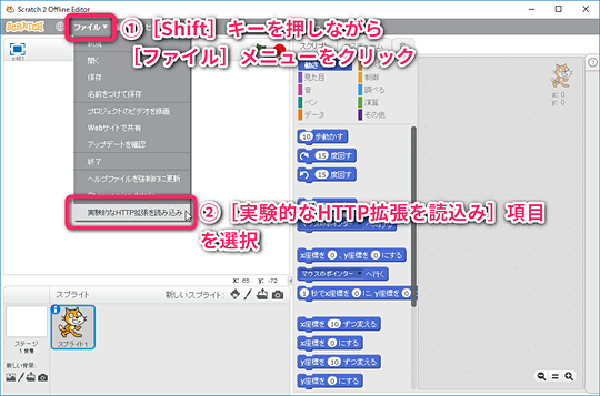Select 名前をつけて保存 menu entry

(x=114, y=94)
